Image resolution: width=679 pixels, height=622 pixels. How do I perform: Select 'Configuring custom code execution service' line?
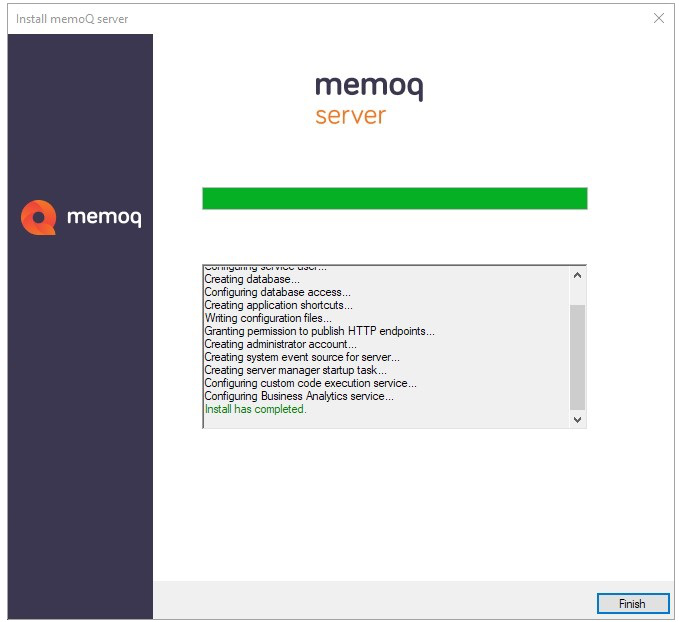pyautogui.click(x=310, y=383)
